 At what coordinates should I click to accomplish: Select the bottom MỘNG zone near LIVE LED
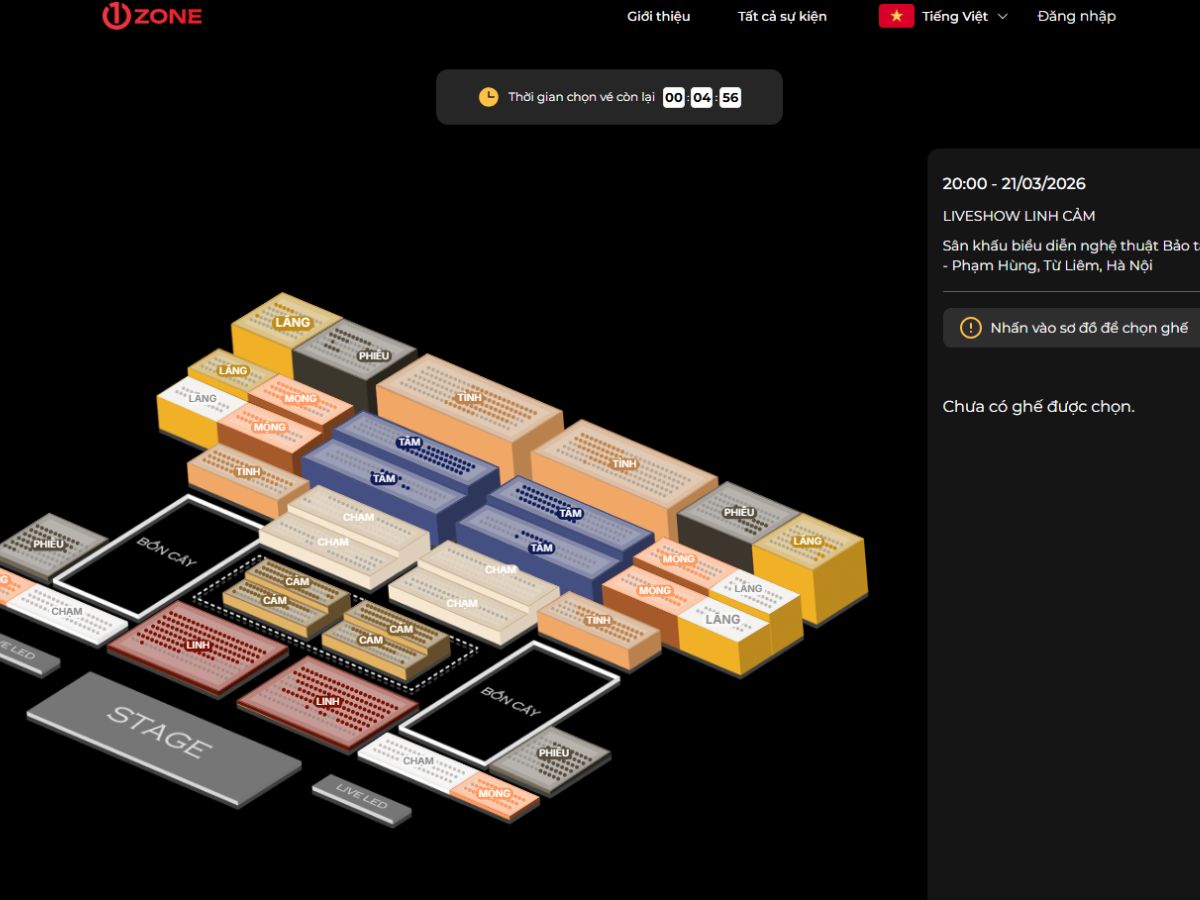pos(494,794)
